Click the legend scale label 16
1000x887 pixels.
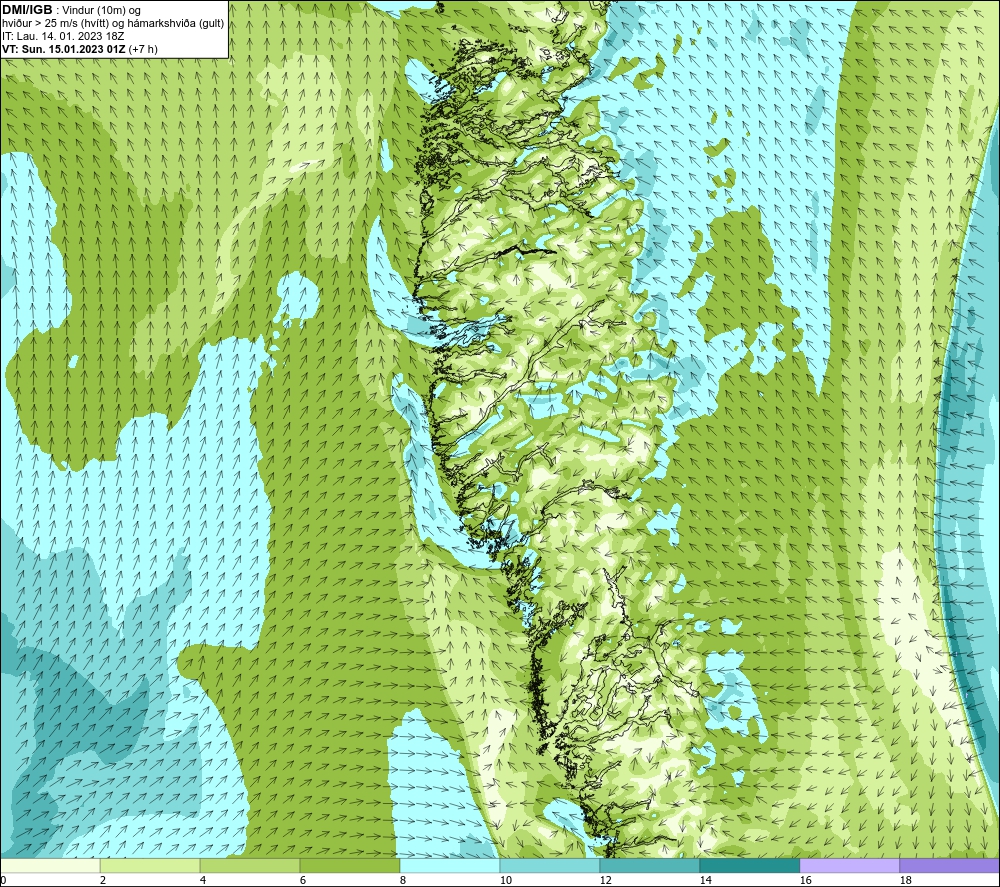click(x=805, y=881)
